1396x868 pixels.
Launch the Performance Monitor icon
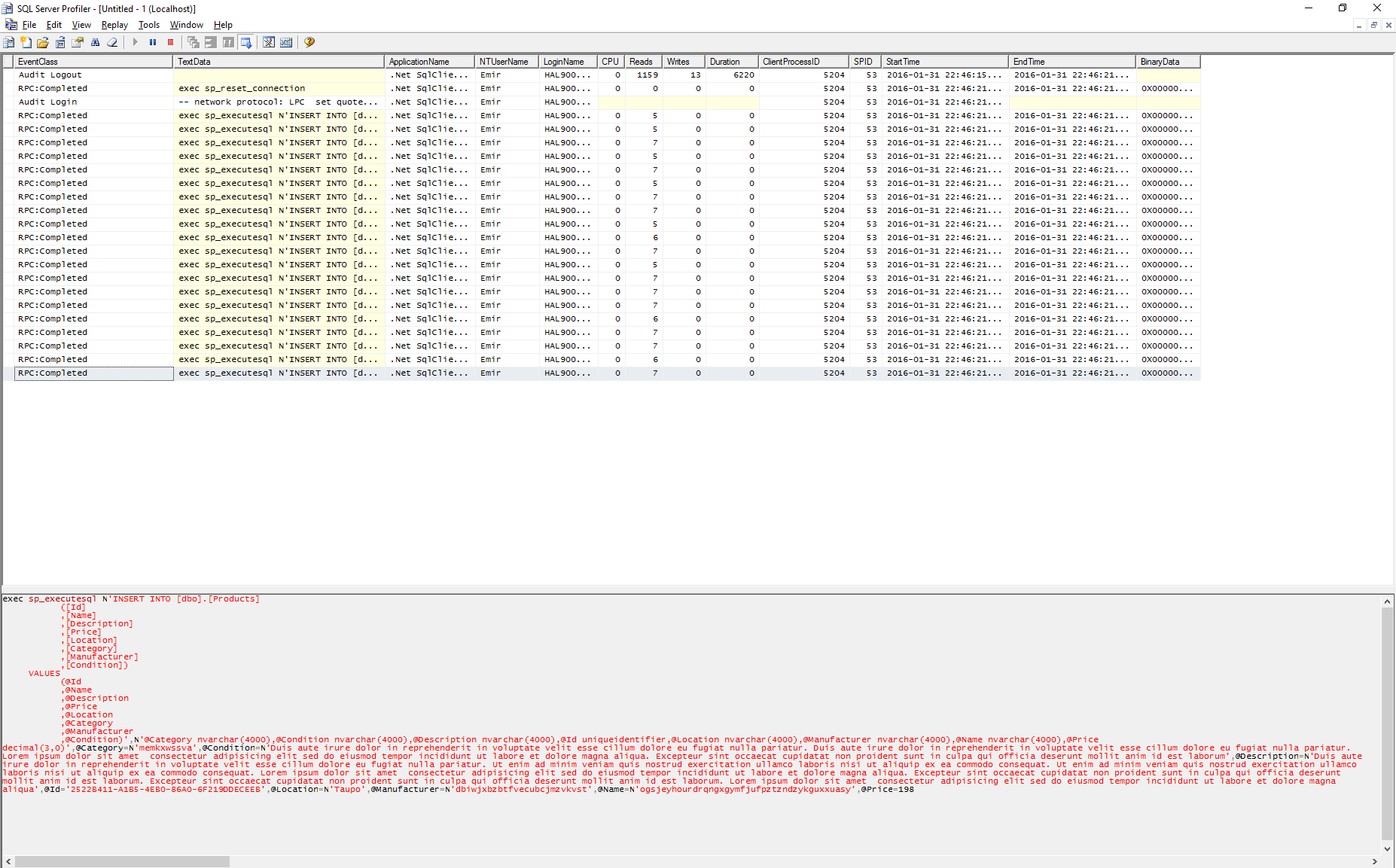(x=286, y=42)
